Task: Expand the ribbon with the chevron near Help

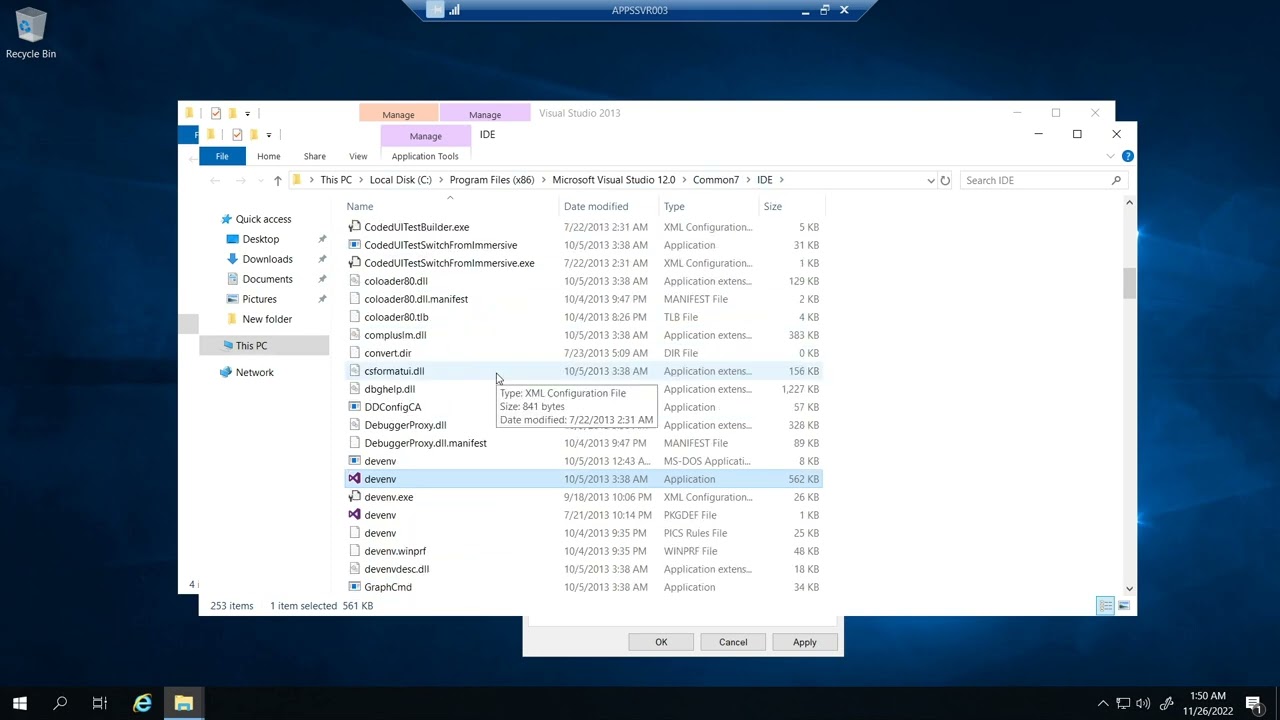Action: [1110, 156]
